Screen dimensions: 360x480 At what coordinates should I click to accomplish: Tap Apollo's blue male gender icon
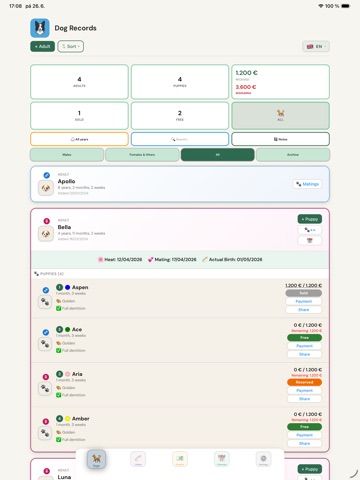click(47, 175)
